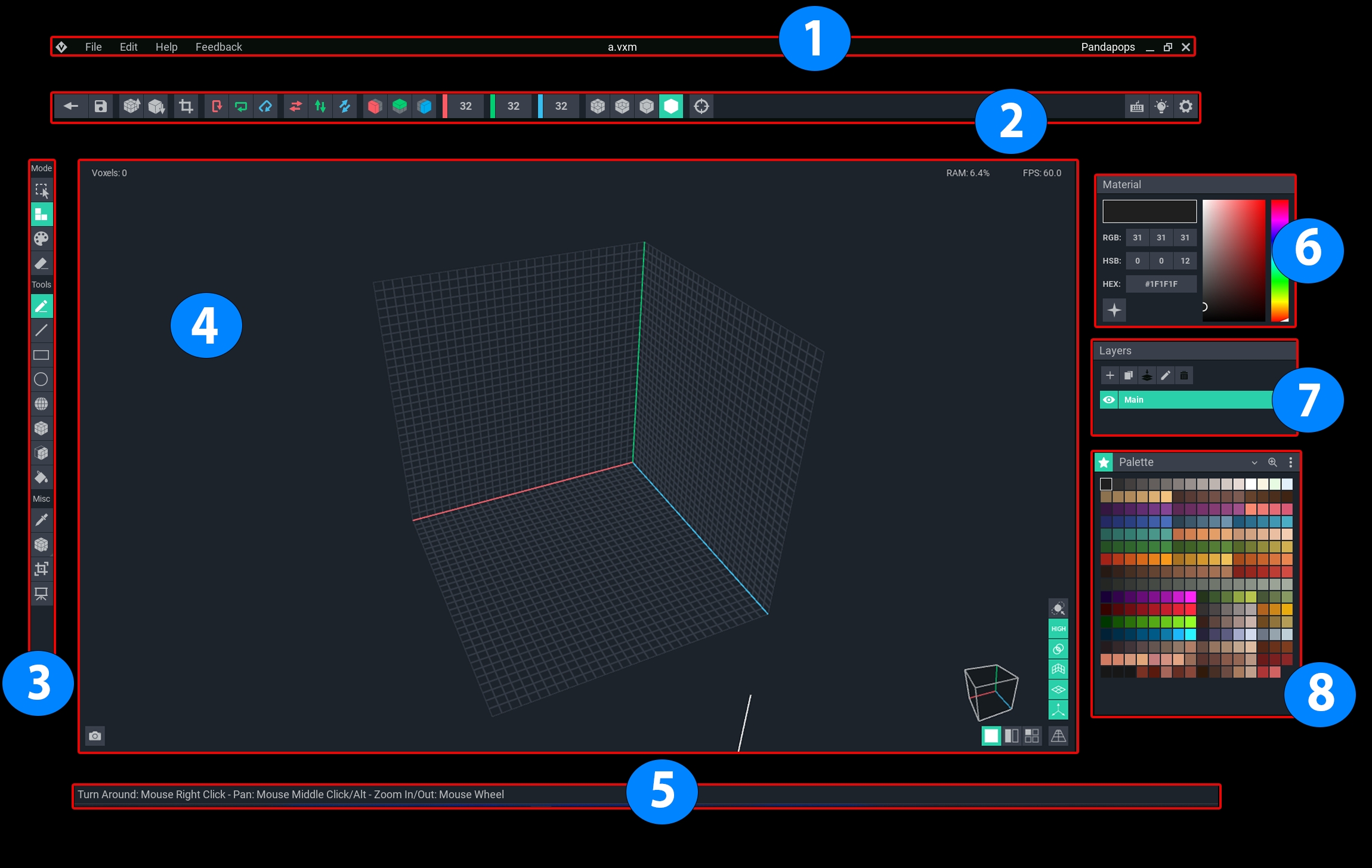The height and width of the screenshot is (868, 1372).
Task: Select the Paint Bucket fill tool
Action: (41, 478)
